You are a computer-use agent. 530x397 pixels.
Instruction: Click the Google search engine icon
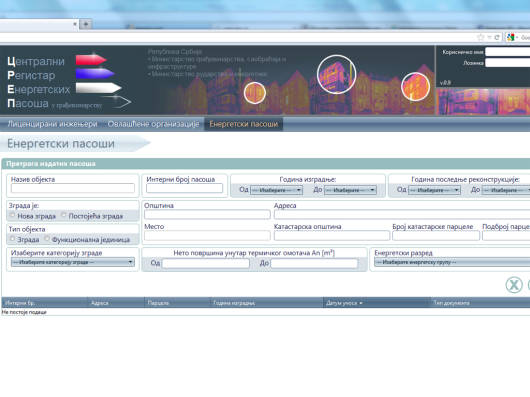click(x=510, y=37)
